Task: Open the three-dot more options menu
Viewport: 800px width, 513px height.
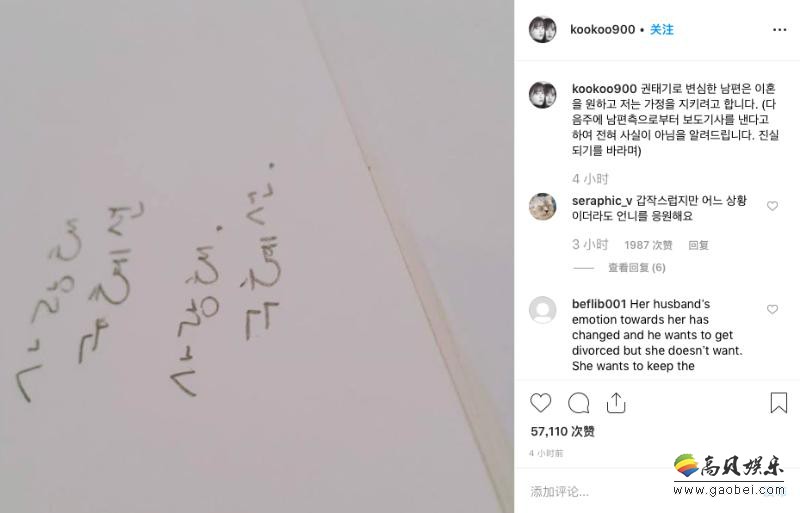Action: tap(779, 30)
